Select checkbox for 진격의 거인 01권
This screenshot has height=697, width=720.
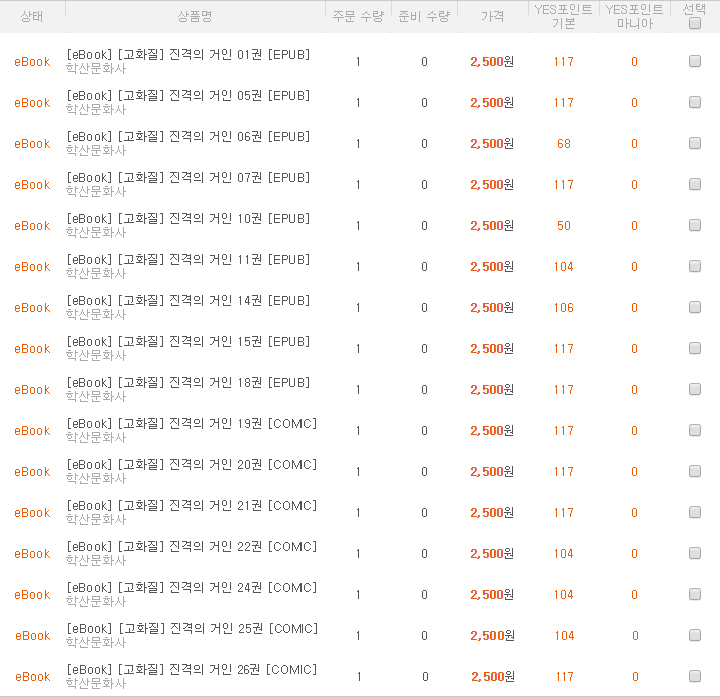click(x=695, y=61)
